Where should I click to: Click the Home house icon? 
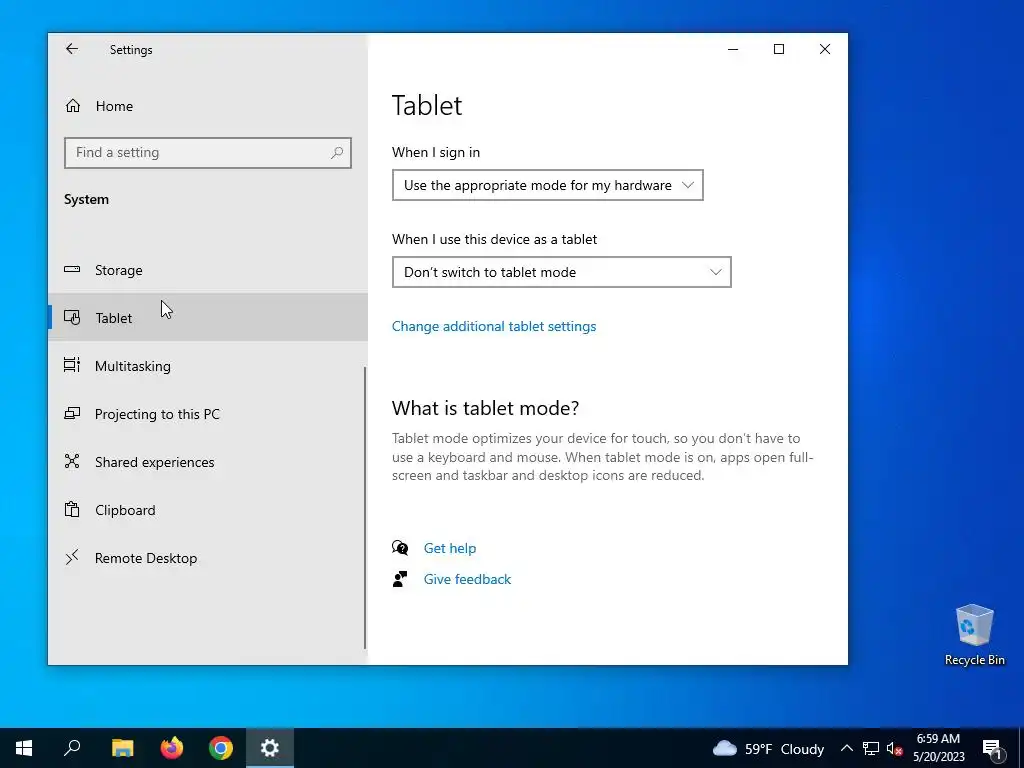72,106
